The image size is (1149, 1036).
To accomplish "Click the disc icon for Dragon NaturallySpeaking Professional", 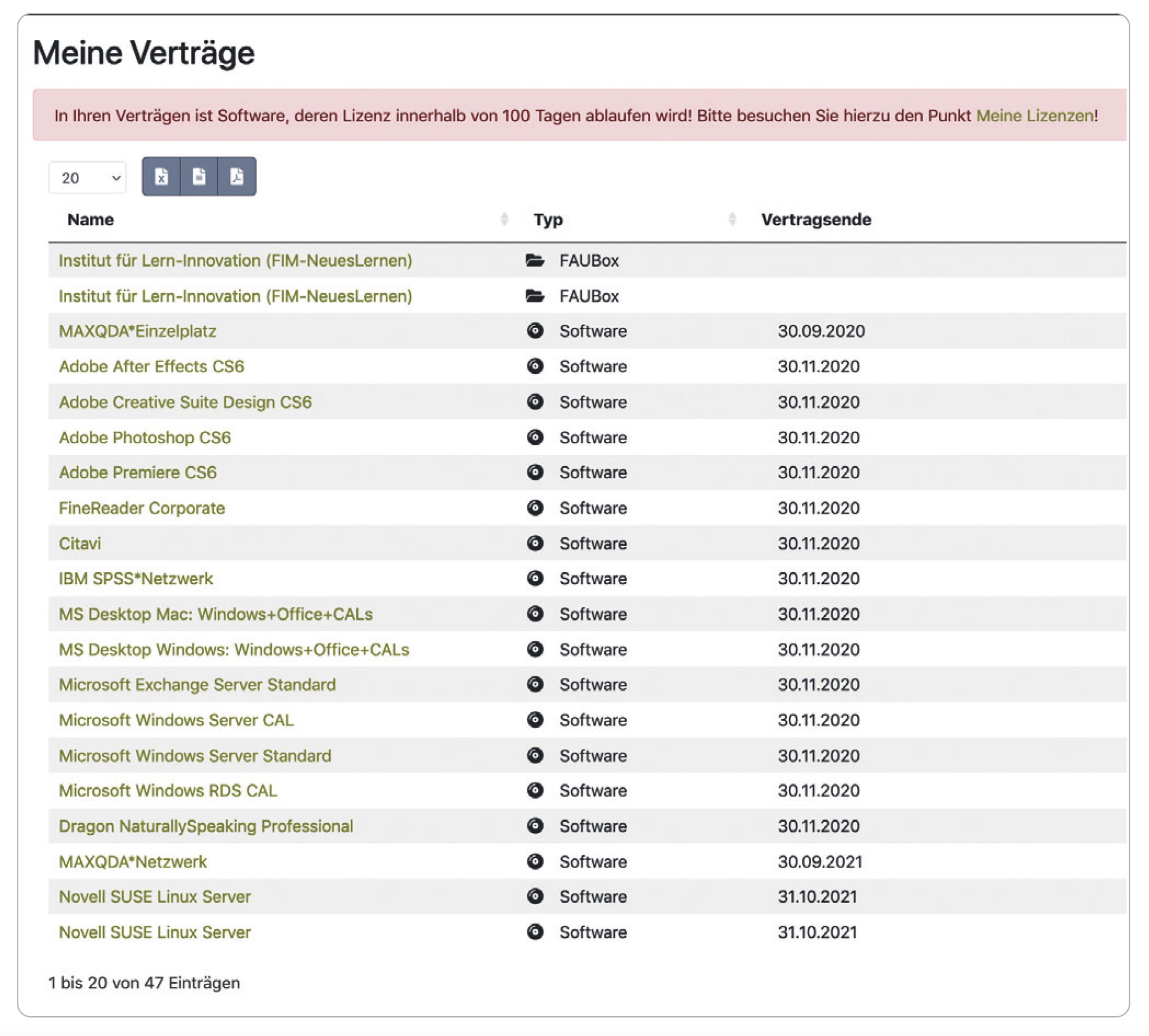I will (x=535, y=826).
